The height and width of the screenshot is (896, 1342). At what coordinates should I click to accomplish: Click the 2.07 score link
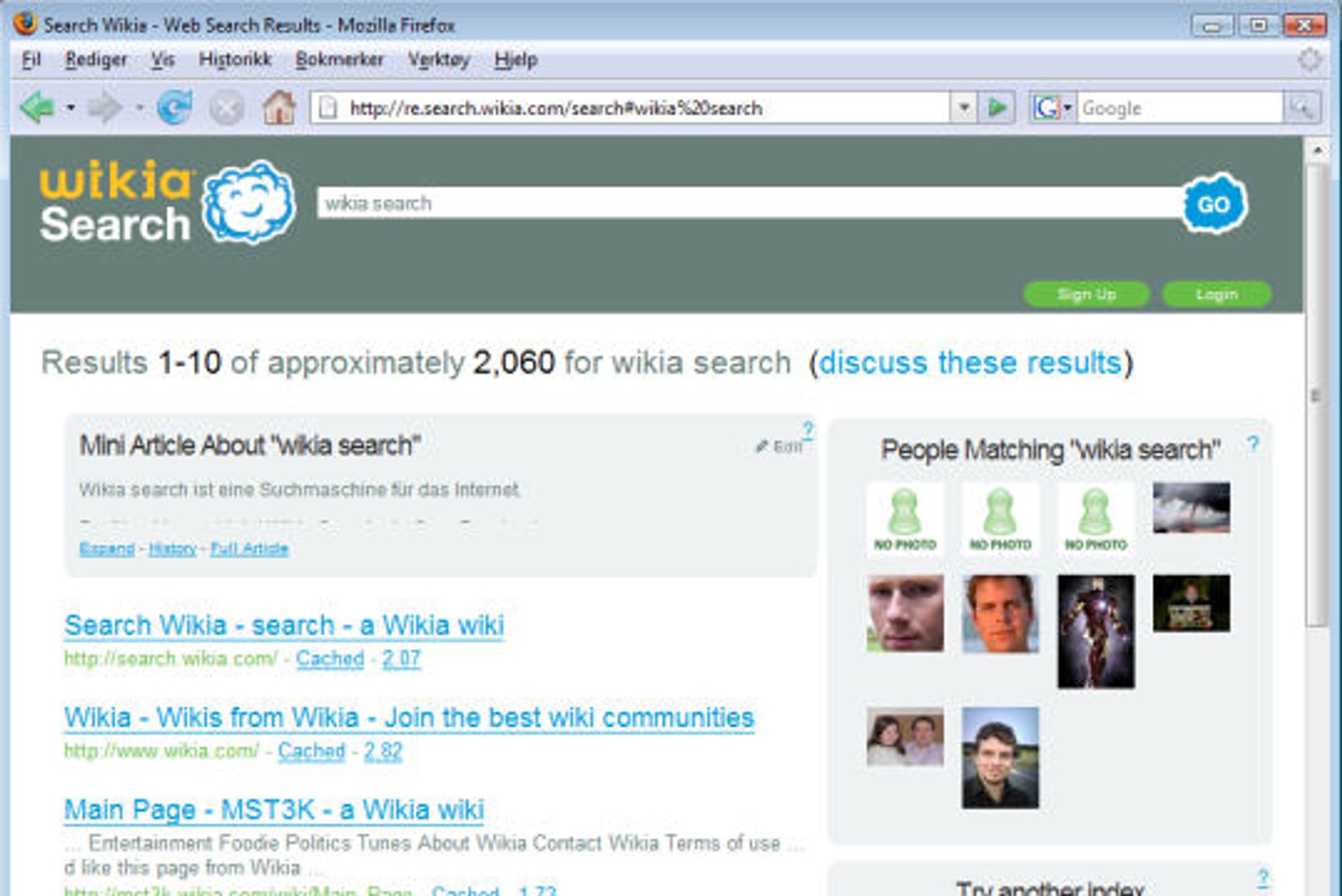401,659
